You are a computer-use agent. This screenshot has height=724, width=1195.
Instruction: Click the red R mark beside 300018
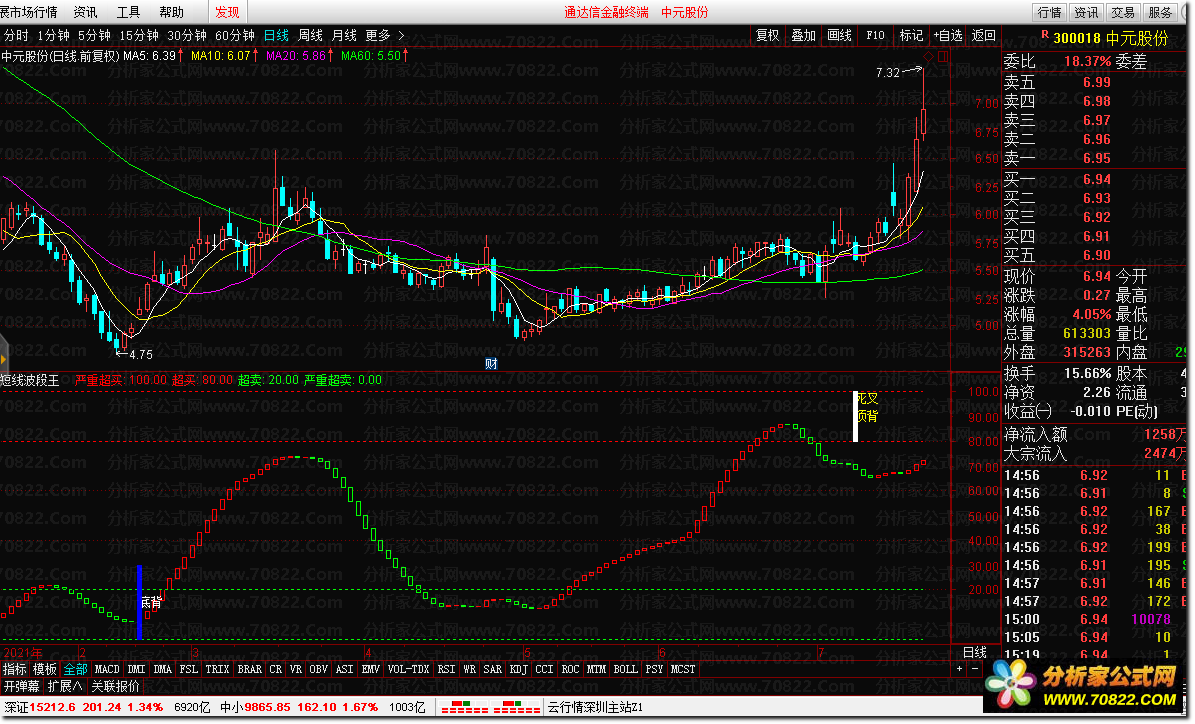[1045, 35]
